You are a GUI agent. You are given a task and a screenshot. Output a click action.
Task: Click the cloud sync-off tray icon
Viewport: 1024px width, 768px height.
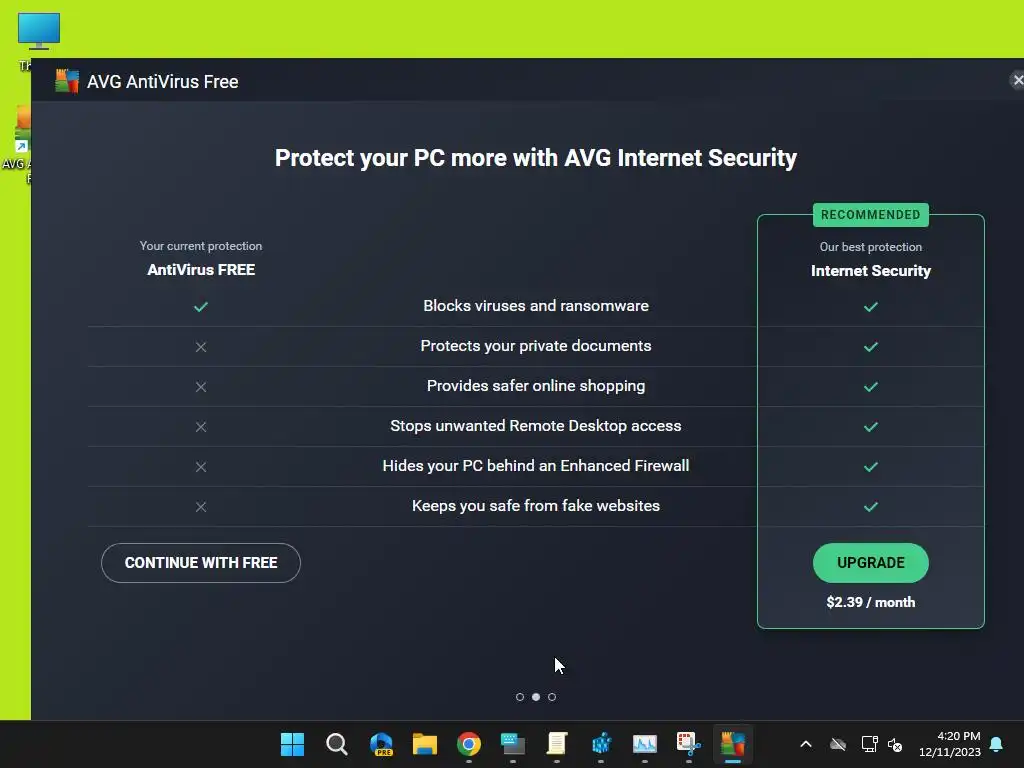click(838, 744)
